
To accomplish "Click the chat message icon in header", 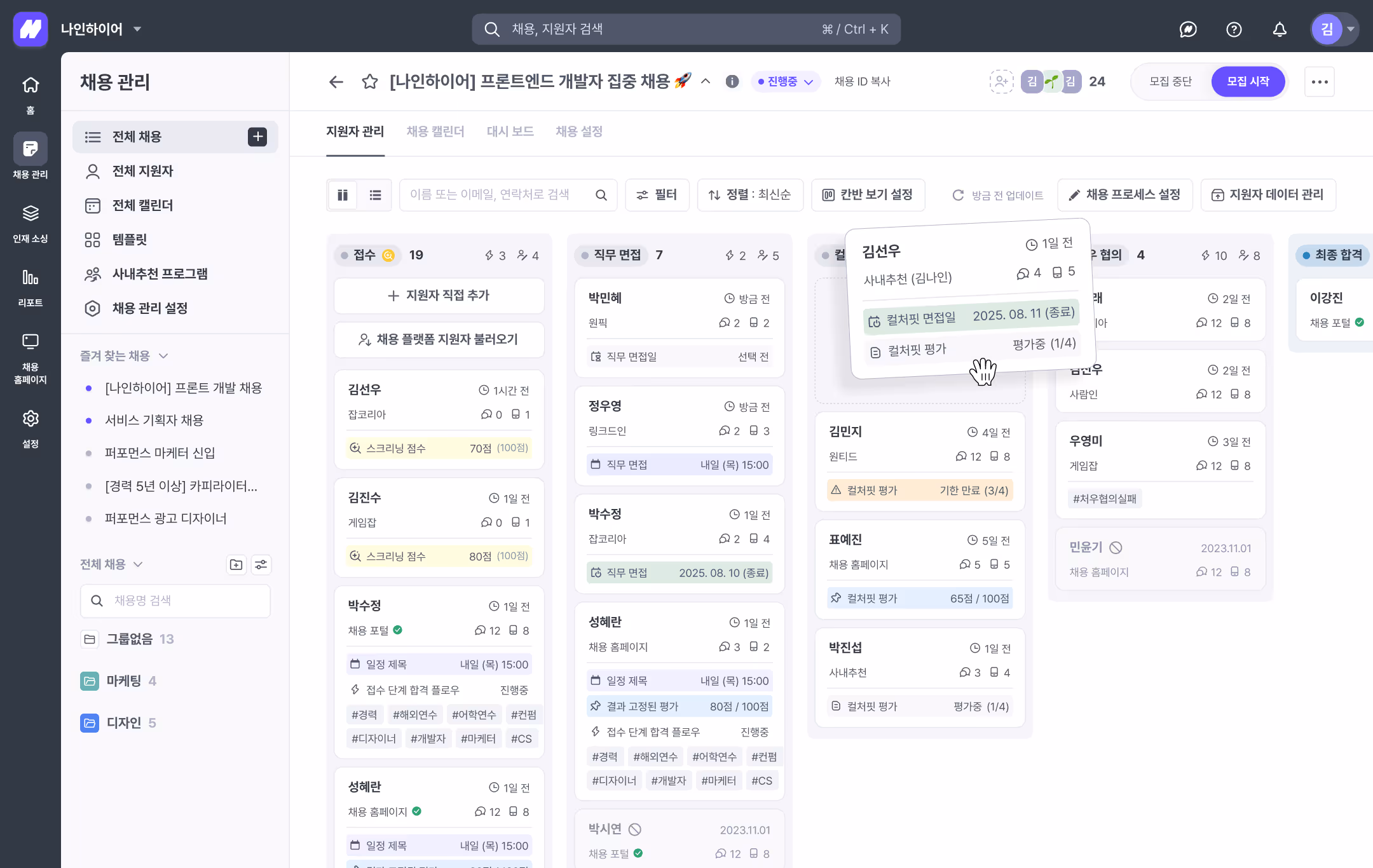I will point(1188,29).
